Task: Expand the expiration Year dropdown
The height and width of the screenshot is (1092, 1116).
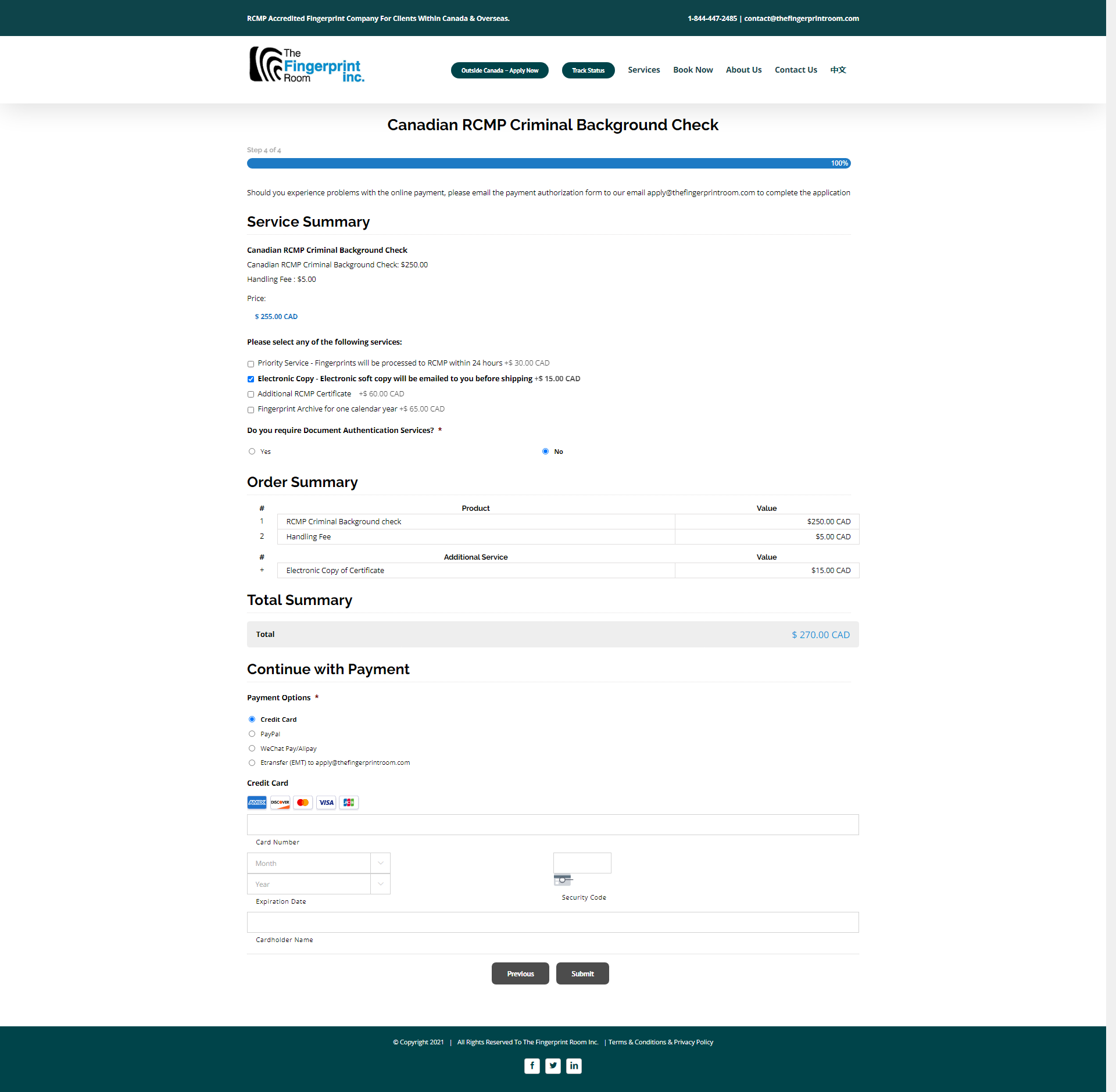Action: [319, 884]
